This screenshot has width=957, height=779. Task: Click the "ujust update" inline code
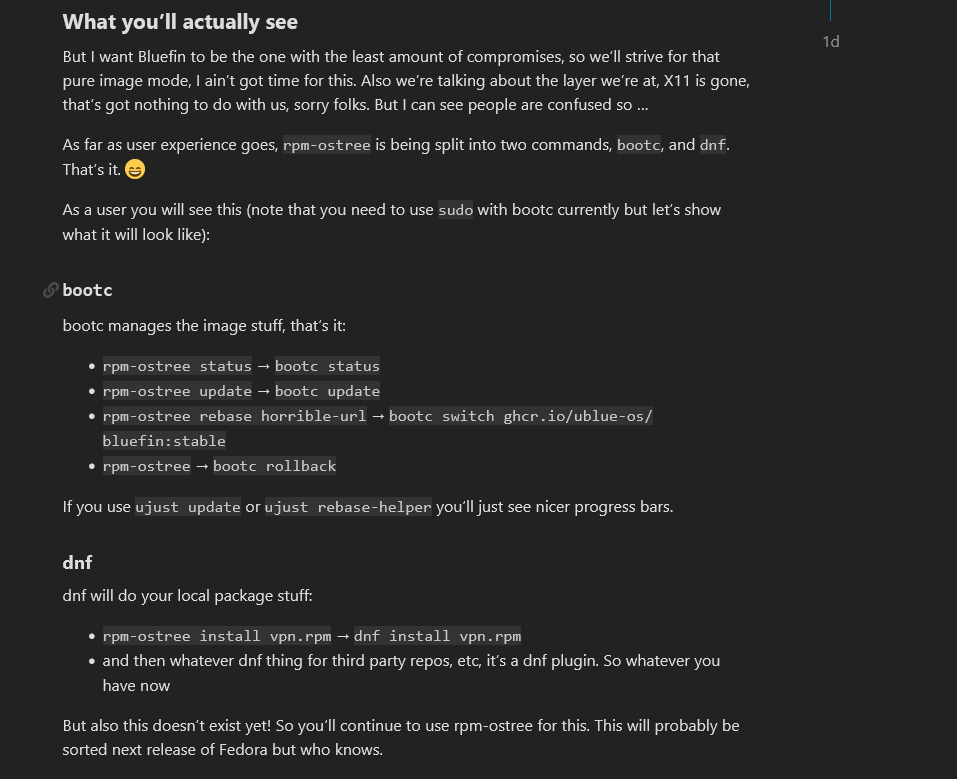point(188,507)
